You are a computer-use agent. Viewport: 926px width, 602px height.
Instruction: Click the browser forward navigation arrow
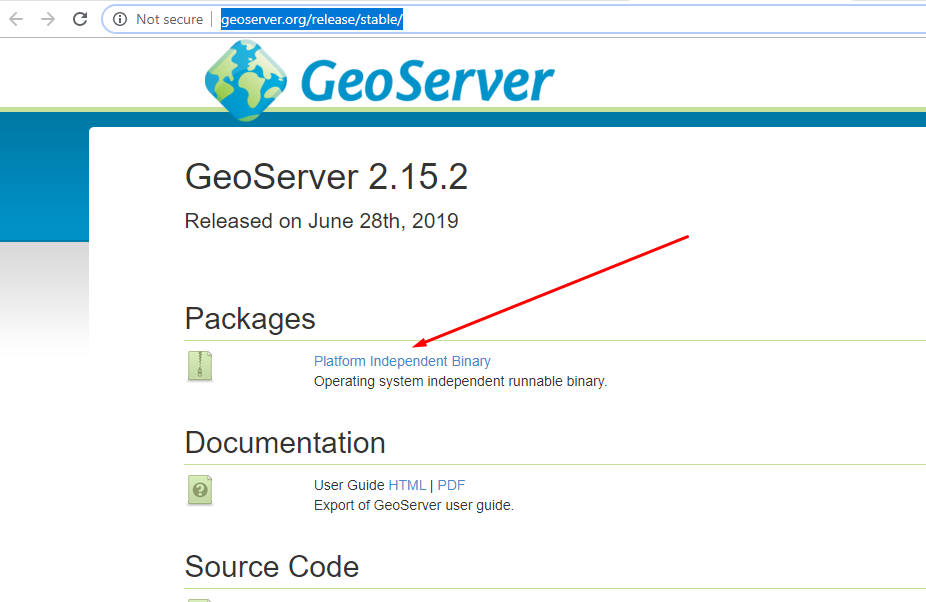(47, 17)
